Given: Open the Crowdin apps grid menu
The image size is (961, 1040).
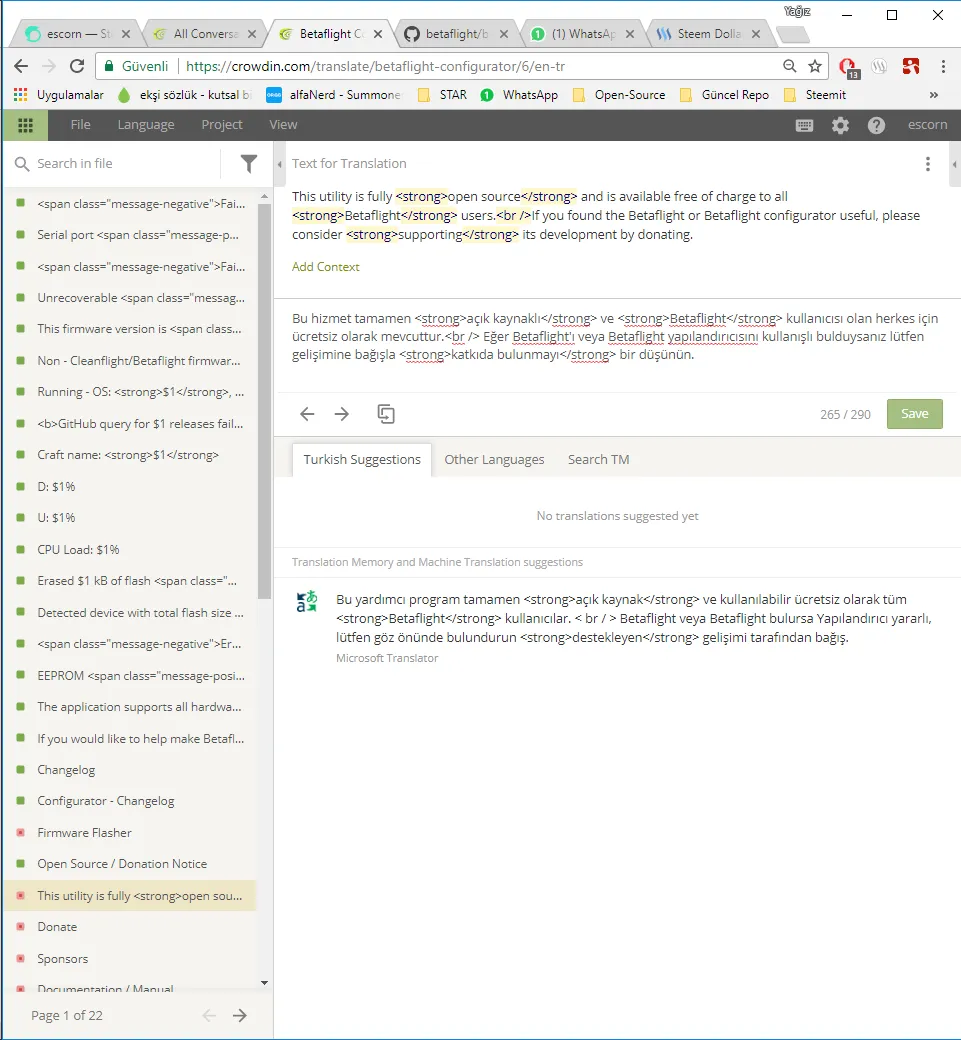Looking at the screenshot, I should pyautogui.click(x=25, y=125).
